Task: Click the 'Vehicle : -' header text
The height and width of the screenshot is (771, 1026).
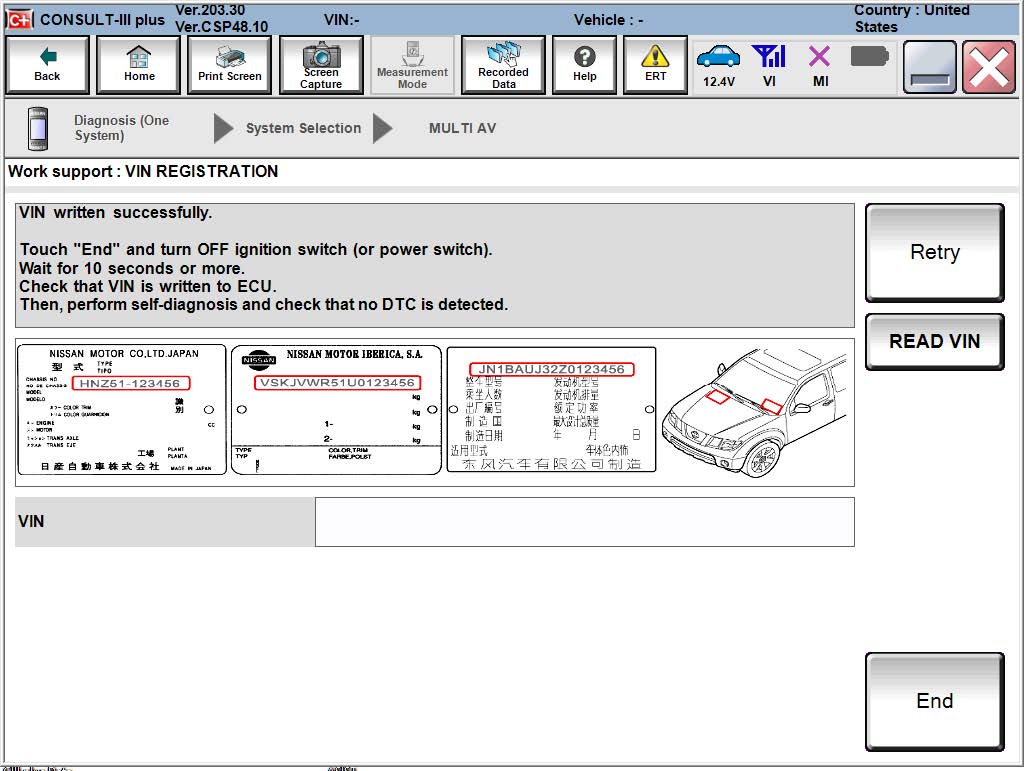Action: coord(609,20)
